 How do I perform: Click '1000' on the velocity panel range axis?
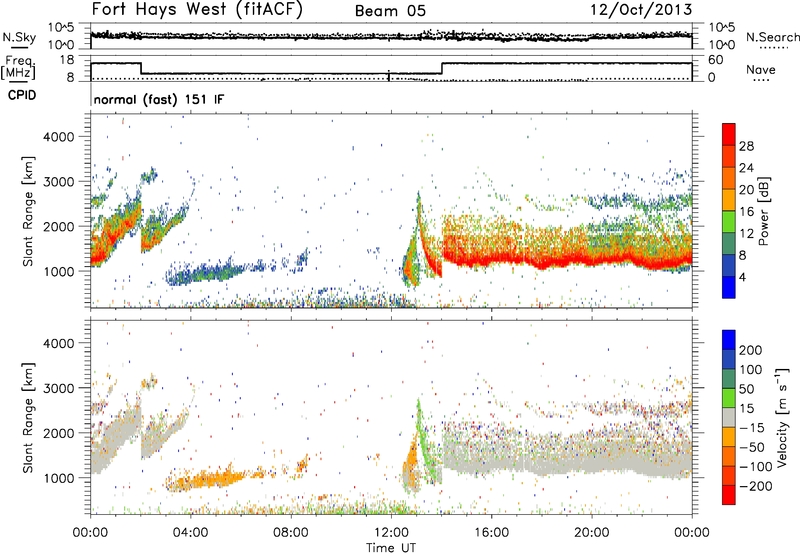coord(58,478)
